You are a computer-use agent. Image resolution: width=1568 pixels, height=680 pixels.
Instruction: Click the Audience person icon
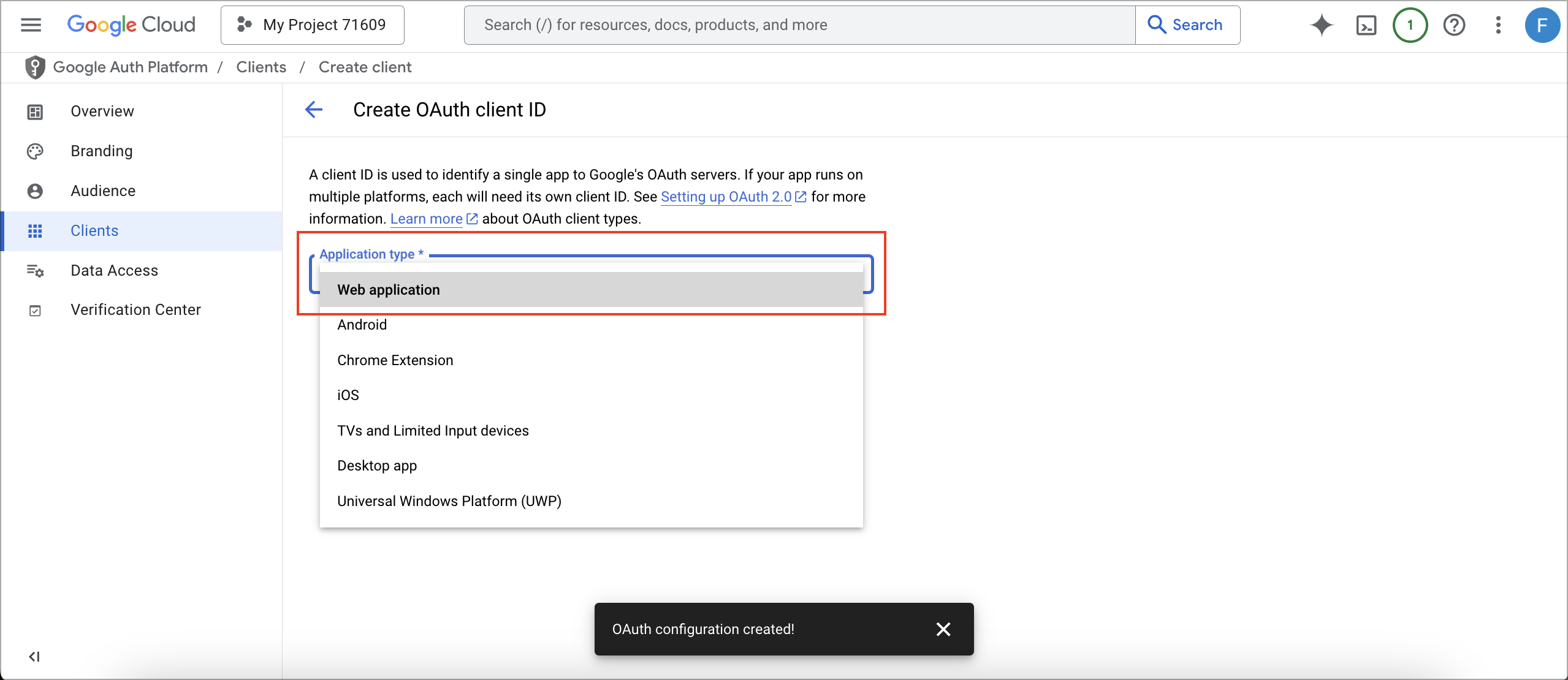35,191
